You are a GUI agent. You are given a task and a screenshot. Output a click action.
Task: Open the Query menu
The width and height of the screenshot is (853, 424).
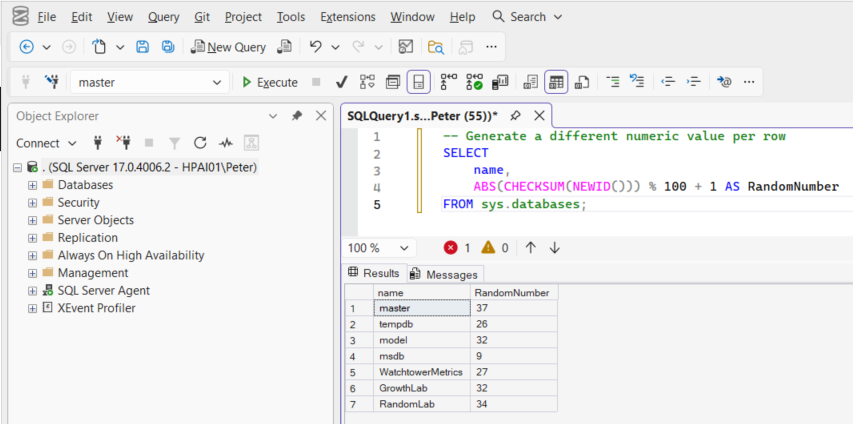coord(163,17)
